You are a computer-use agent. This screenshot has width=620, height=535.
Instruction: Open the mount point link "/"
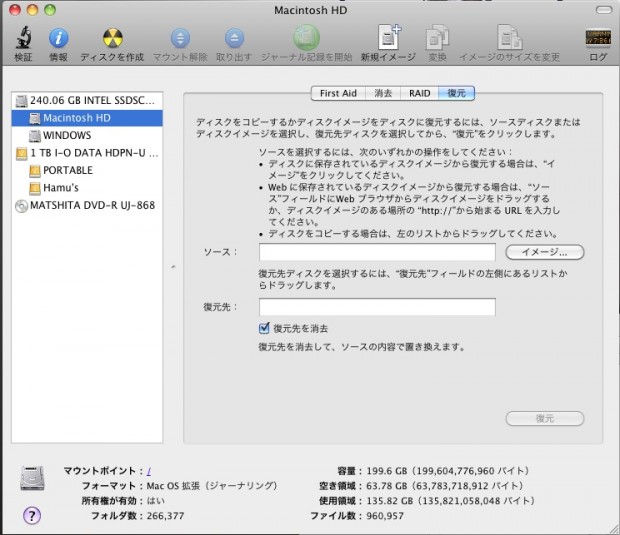[x=149, y=471]
